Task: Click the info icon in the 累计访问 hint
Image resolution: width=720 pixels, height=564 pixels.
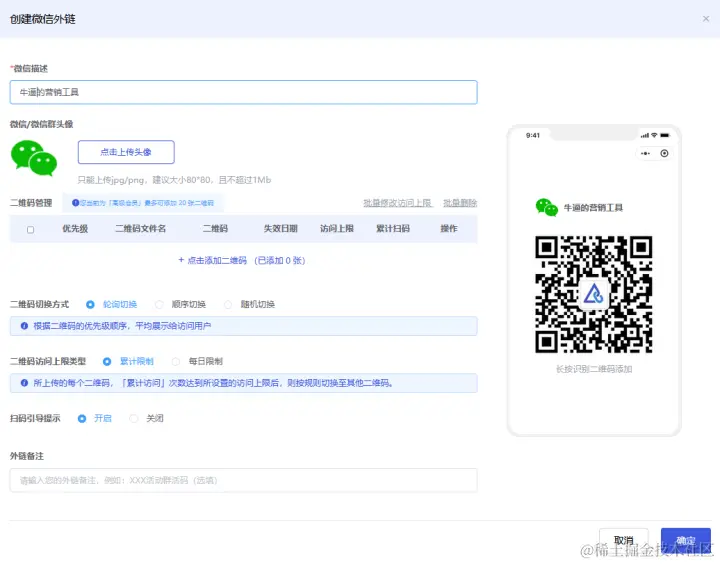Action: [24, 383]
